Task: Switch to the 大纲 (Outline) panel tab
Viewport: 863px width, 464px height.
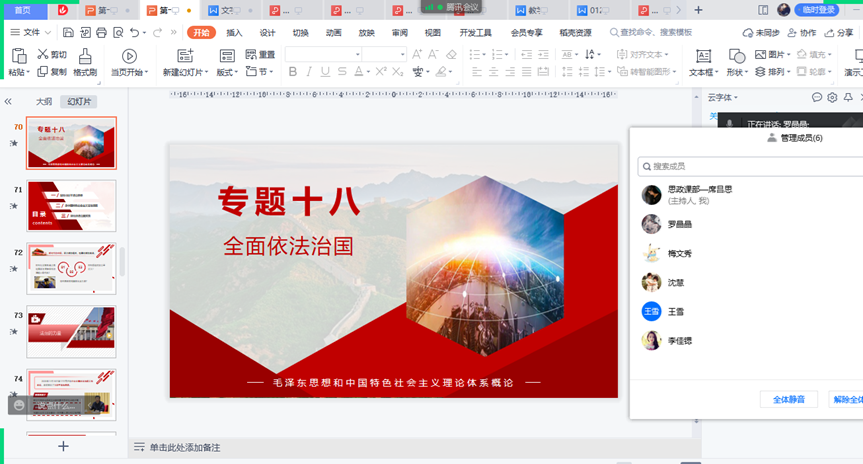Action: (44, 102)
